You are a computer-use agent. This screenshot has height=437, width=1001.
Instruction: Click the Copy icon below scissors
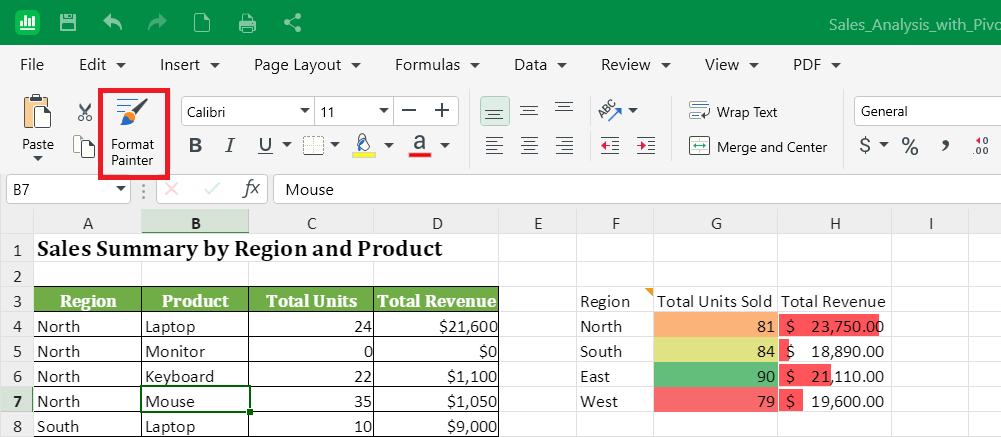84,146
